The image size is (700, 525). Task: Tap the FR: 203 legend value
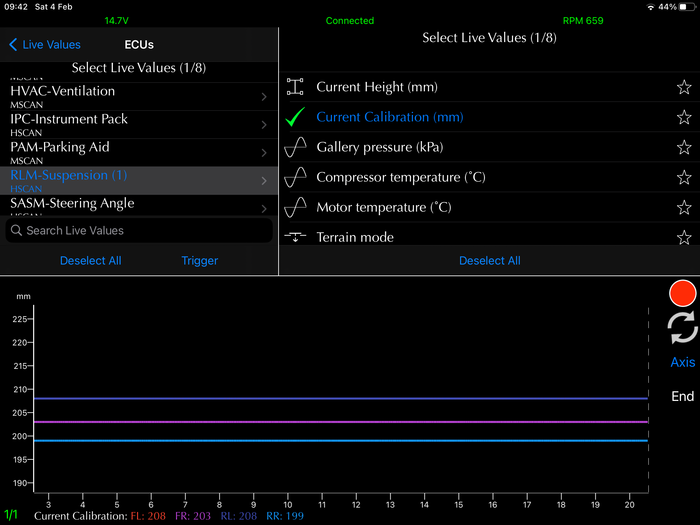(192, 516)
